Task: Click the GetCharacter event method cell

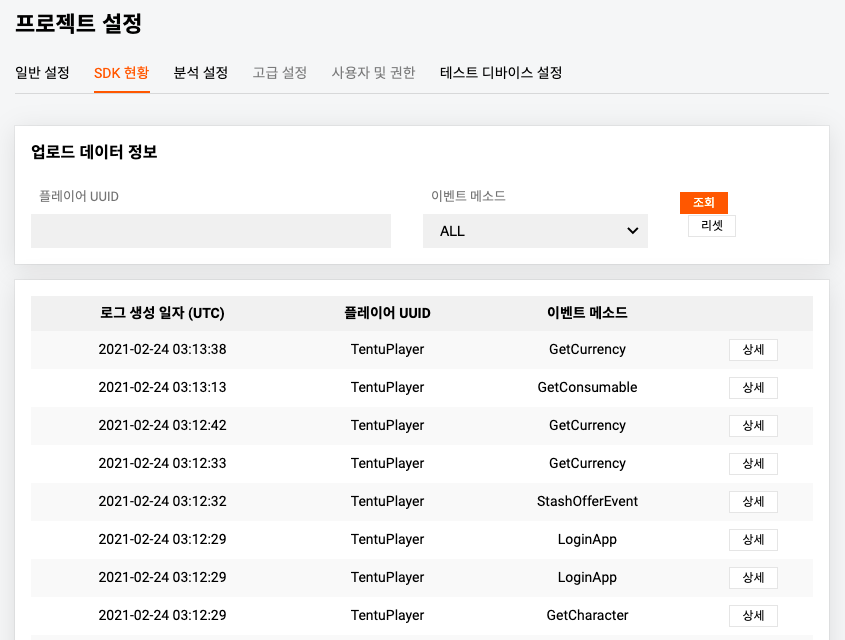Action: [587, 615]
